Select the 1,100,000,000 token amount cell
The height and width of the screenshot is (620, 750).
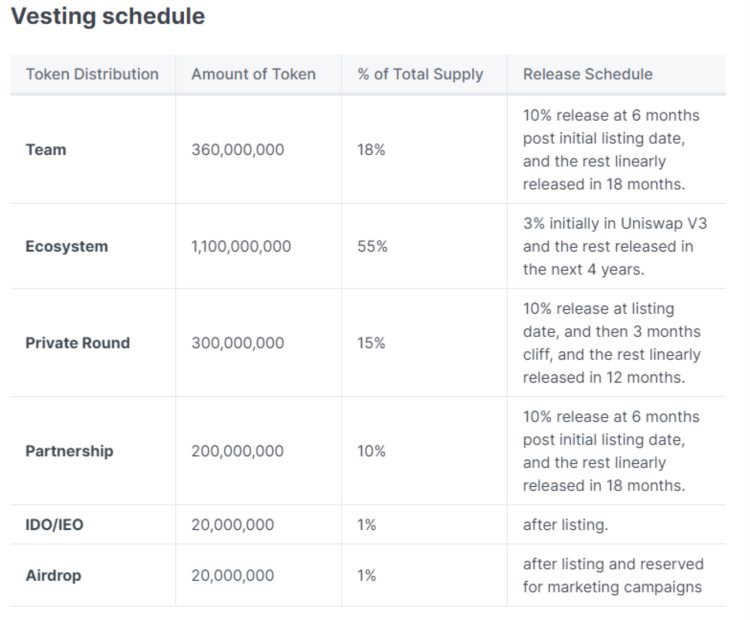[241, 246]
